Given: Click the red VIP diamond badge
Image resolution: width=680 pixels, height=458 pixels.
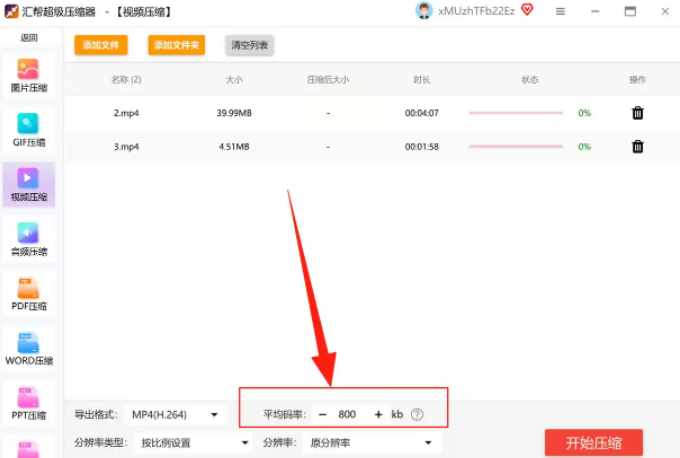Looking at the screenshot, I should (x=527, y=10).
